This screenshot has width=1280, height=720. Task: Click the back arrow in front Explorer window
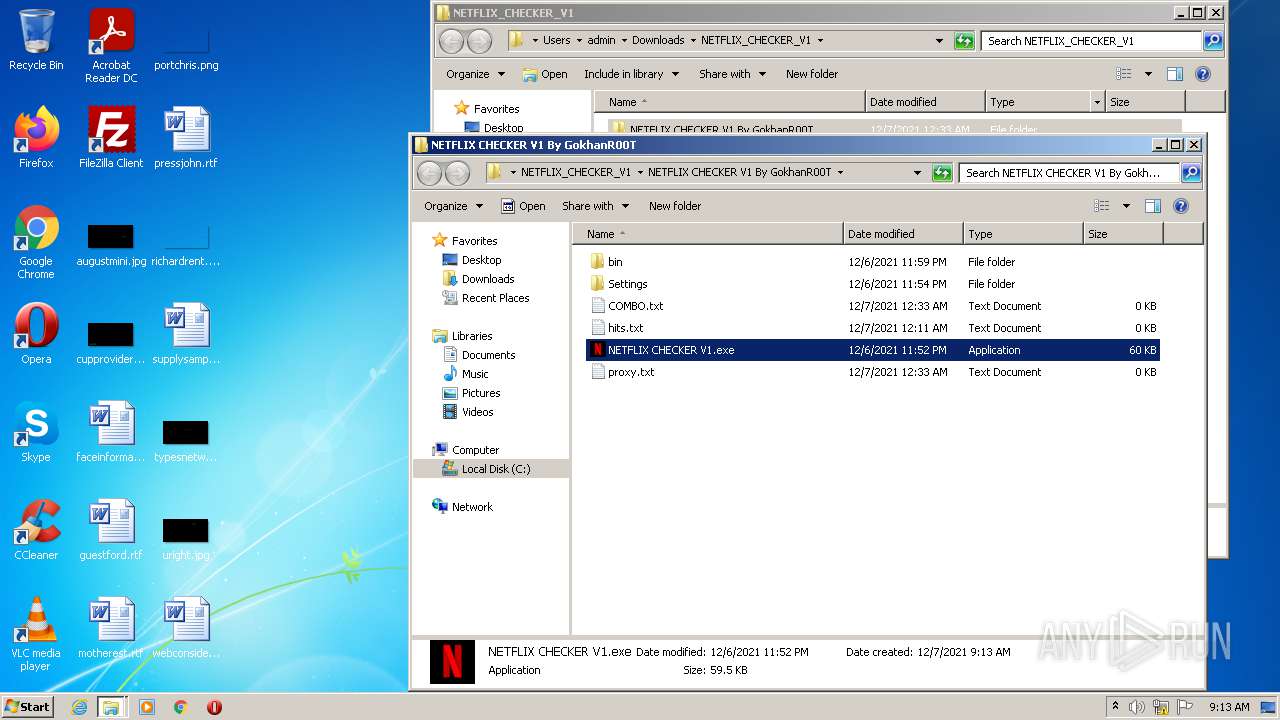click(x=430, y=173)
